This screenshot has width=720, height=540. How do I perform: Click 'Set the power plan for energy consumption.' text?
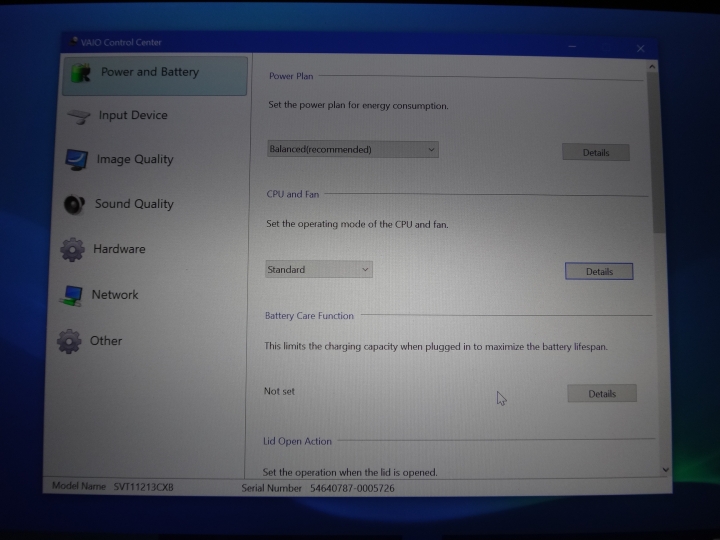pyautogui.click(x=359, y=105)
